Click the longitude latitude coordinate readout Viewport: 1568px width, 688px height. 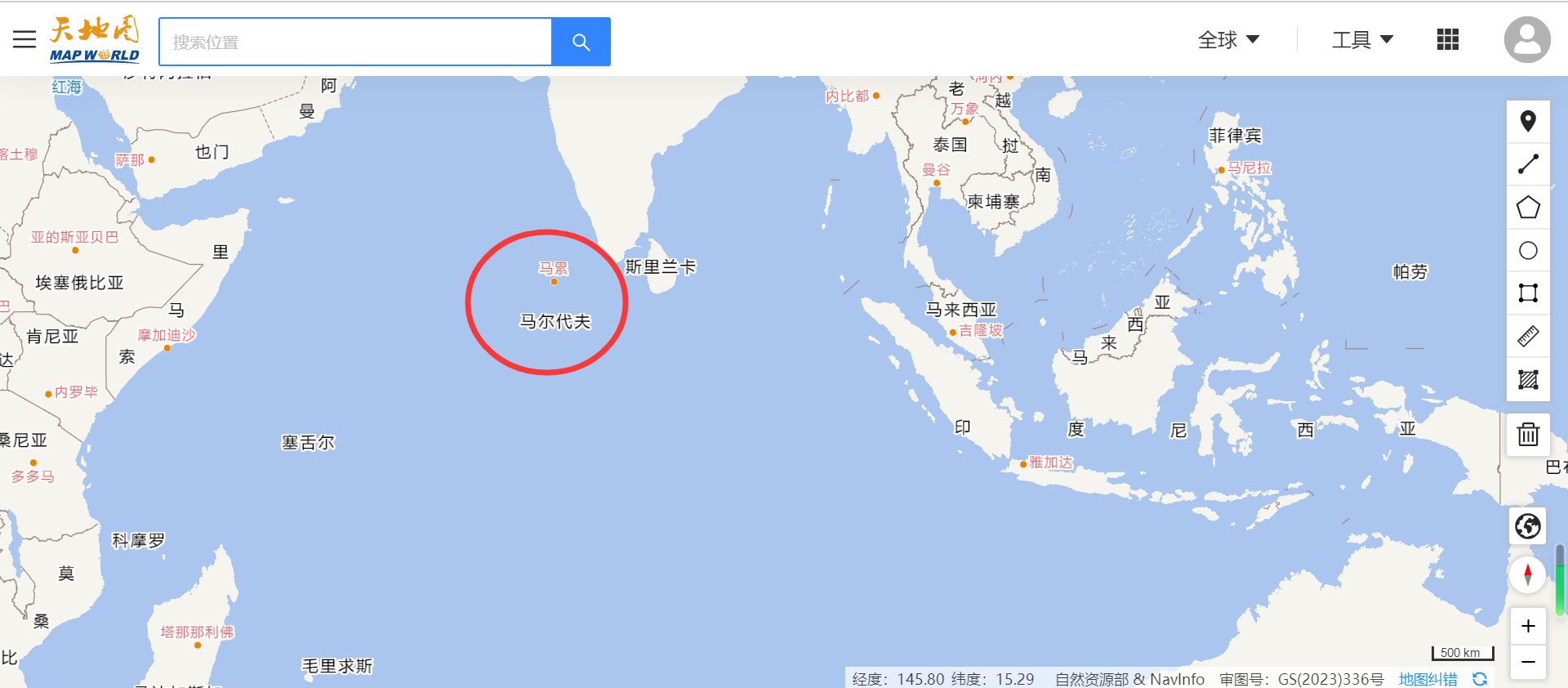943,679
